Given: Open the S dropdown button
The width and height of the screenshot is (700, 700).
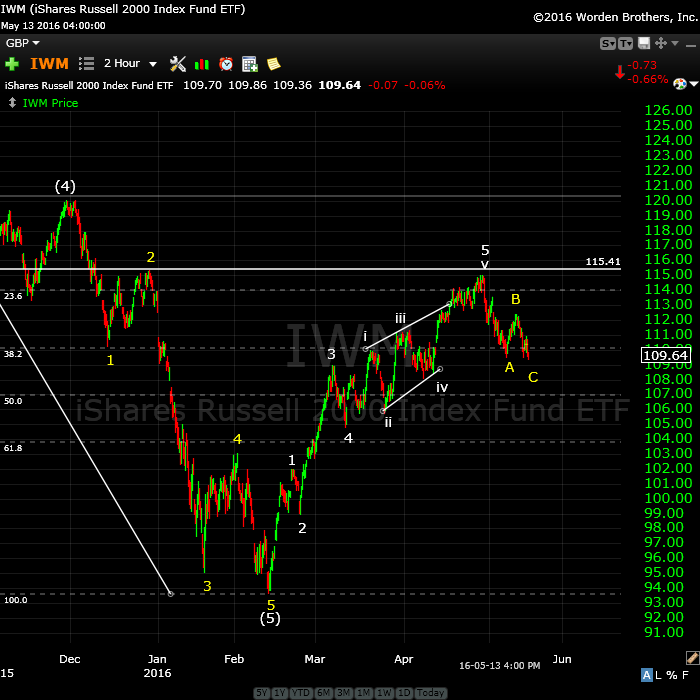Looking at the screenshot, I should (x=608, y=43).
